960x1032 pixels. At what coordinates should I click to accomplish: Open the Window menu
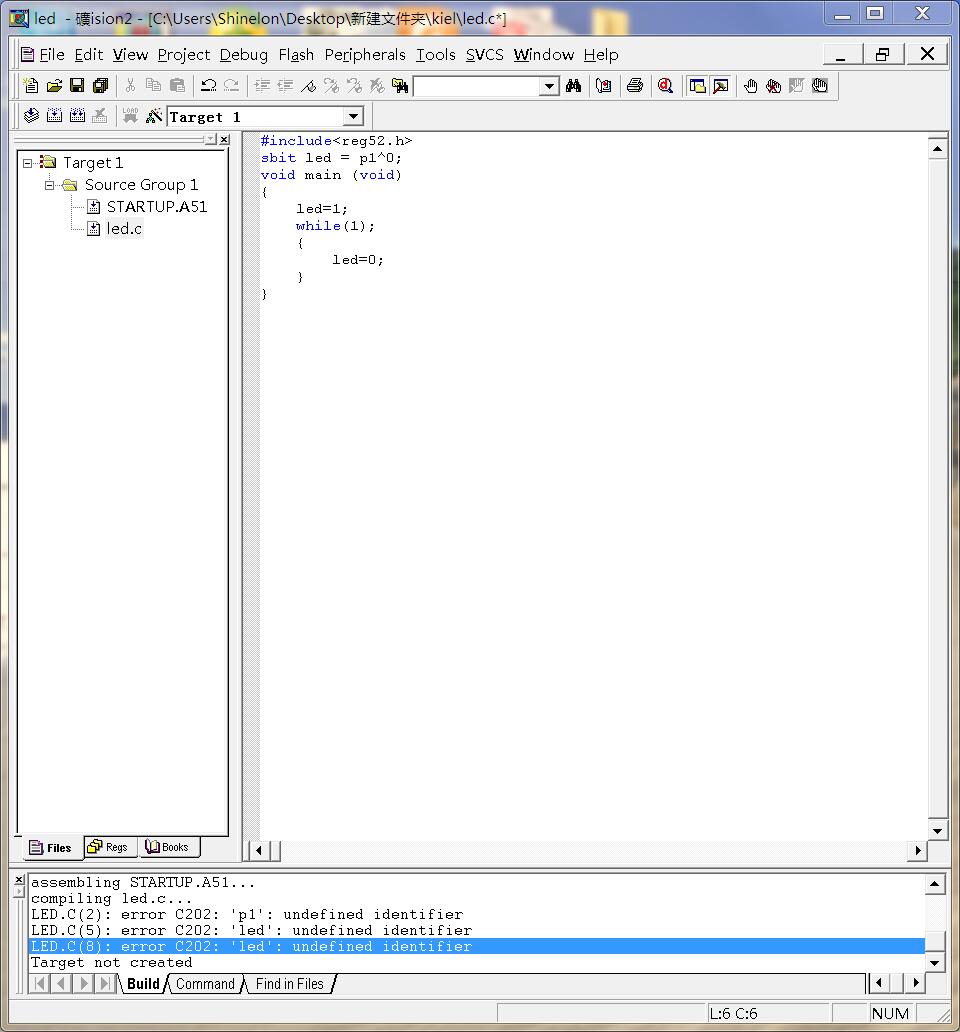click(x=543, y=55)
